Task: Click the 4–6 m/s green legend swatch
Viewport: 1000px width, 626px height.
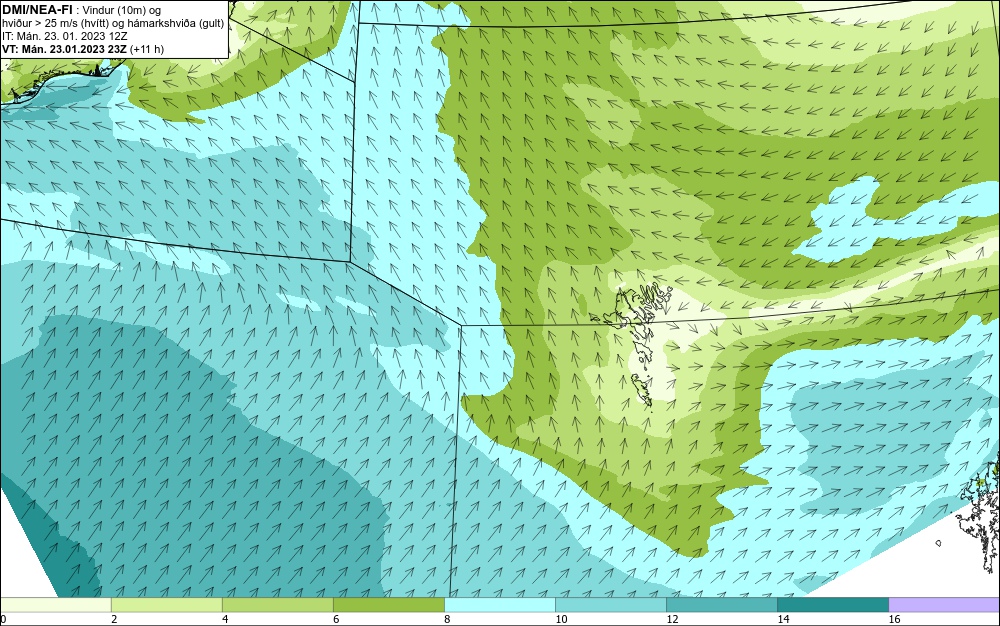Action: 277,605
